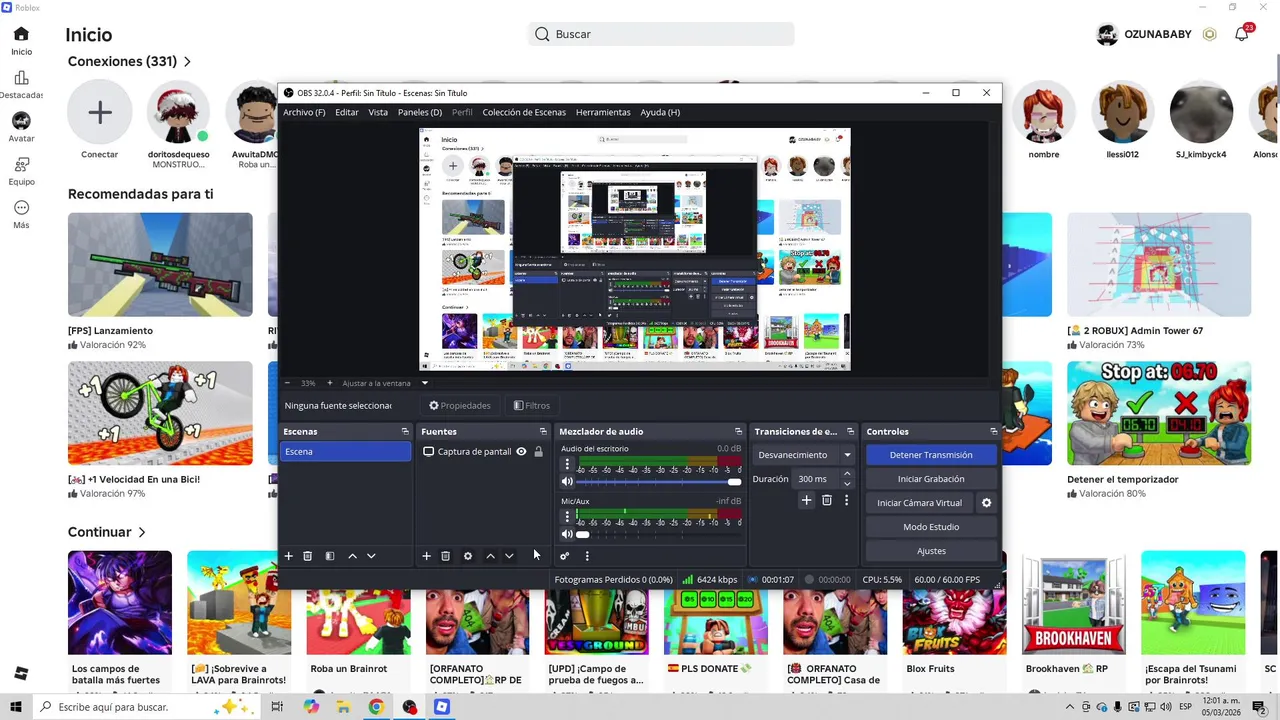Screen dimensions: 1280x720
Task: Open the audio mixer bottom three-dot menu
Action: (x=587, y=556)
